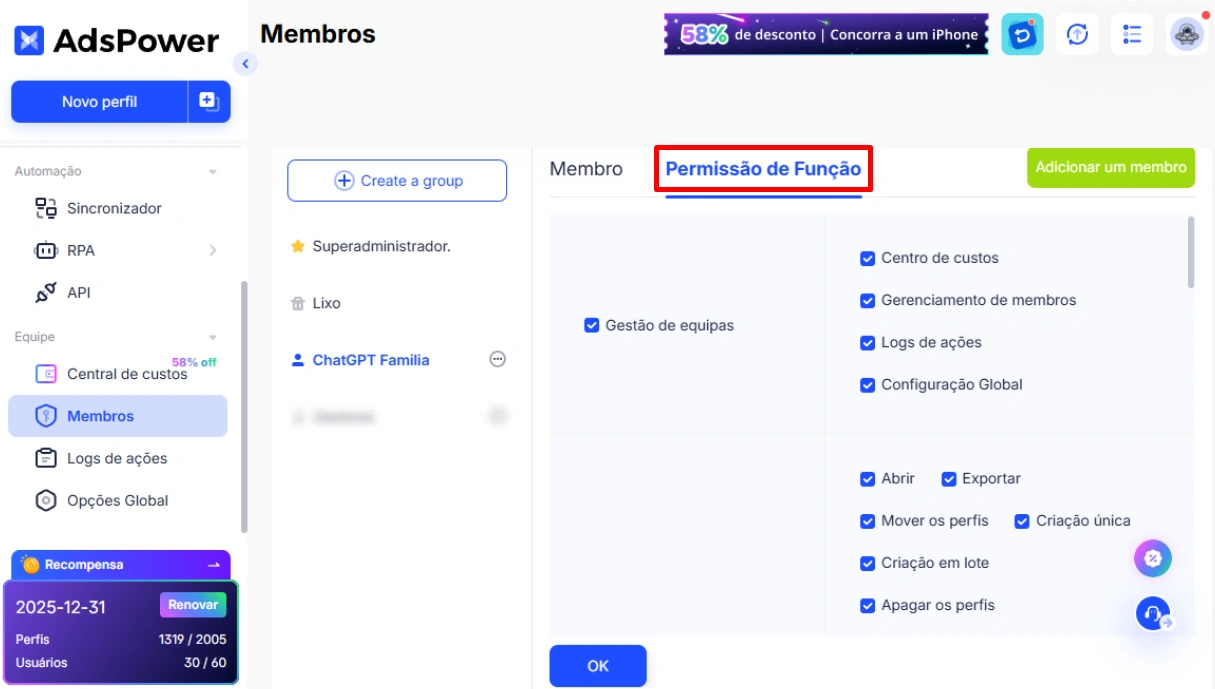Collapse the Equipe section

coord(210,336)
